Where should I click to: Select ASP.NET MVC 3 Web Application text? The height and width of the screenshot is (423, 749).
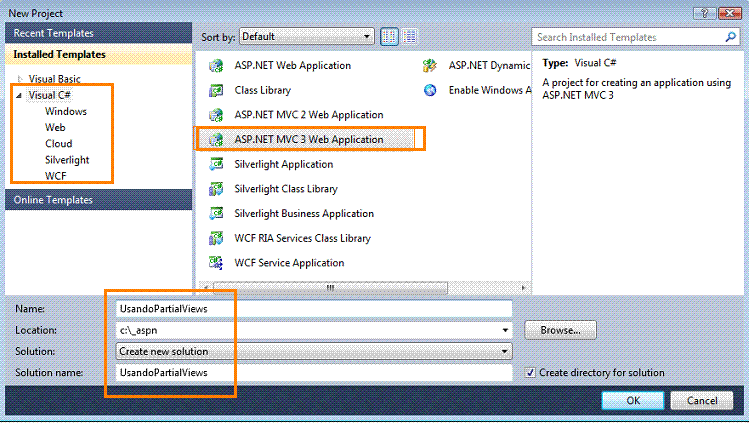coord(309,139)
